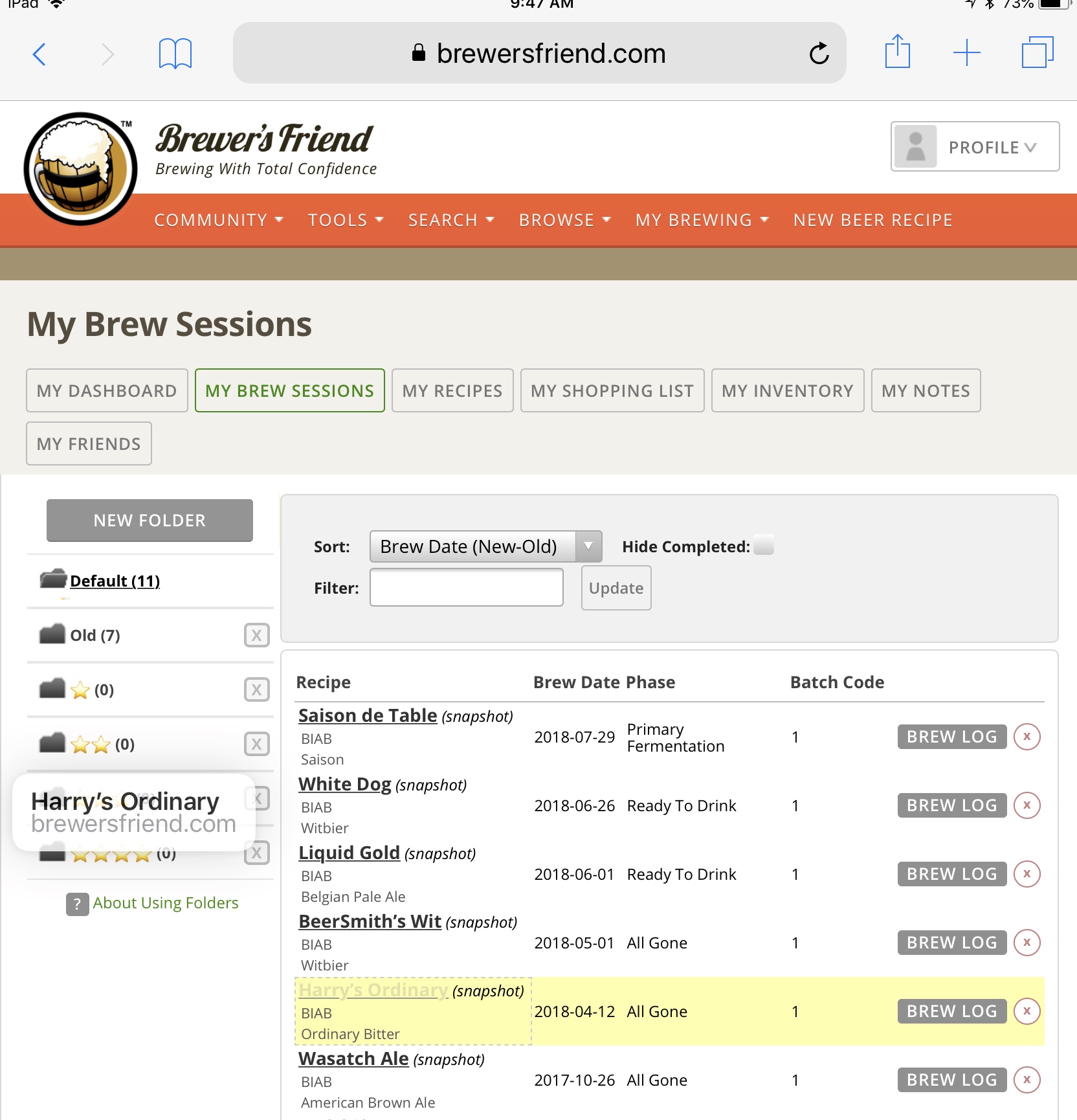
Task: Delete the Saison de Table brew session
Action: (x=1027, y=737)
